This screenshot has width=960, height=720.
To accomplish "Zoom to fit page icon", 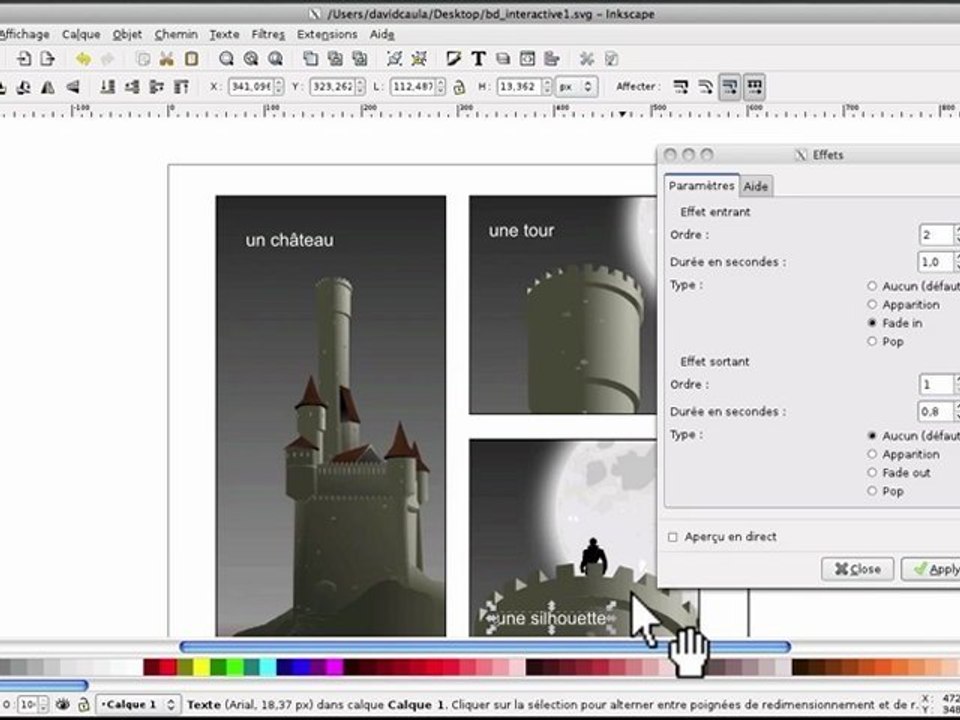I will pos(276,59).
